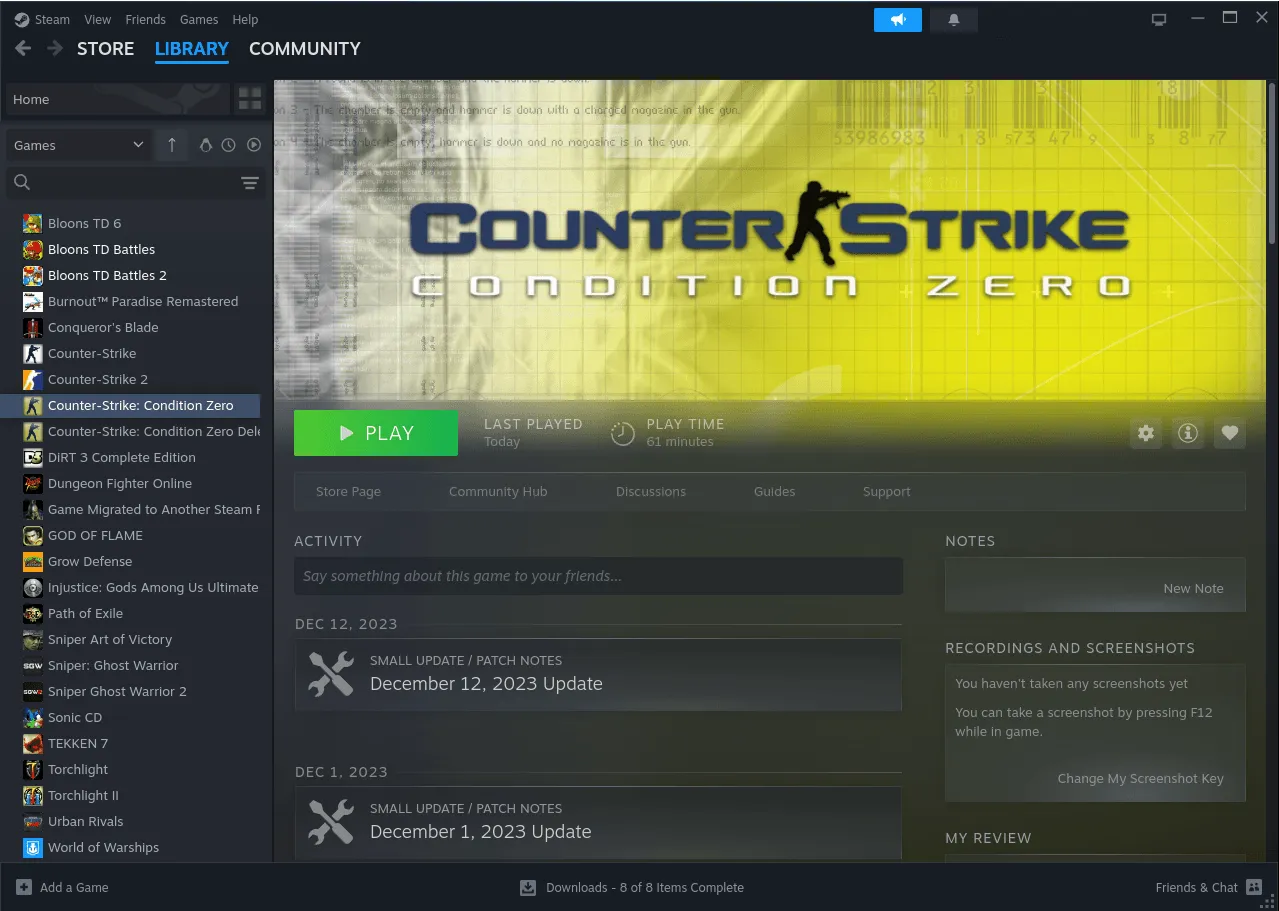1279x911 pixels.
Task: Switch to the STORE tab
Action: [105, 49]
